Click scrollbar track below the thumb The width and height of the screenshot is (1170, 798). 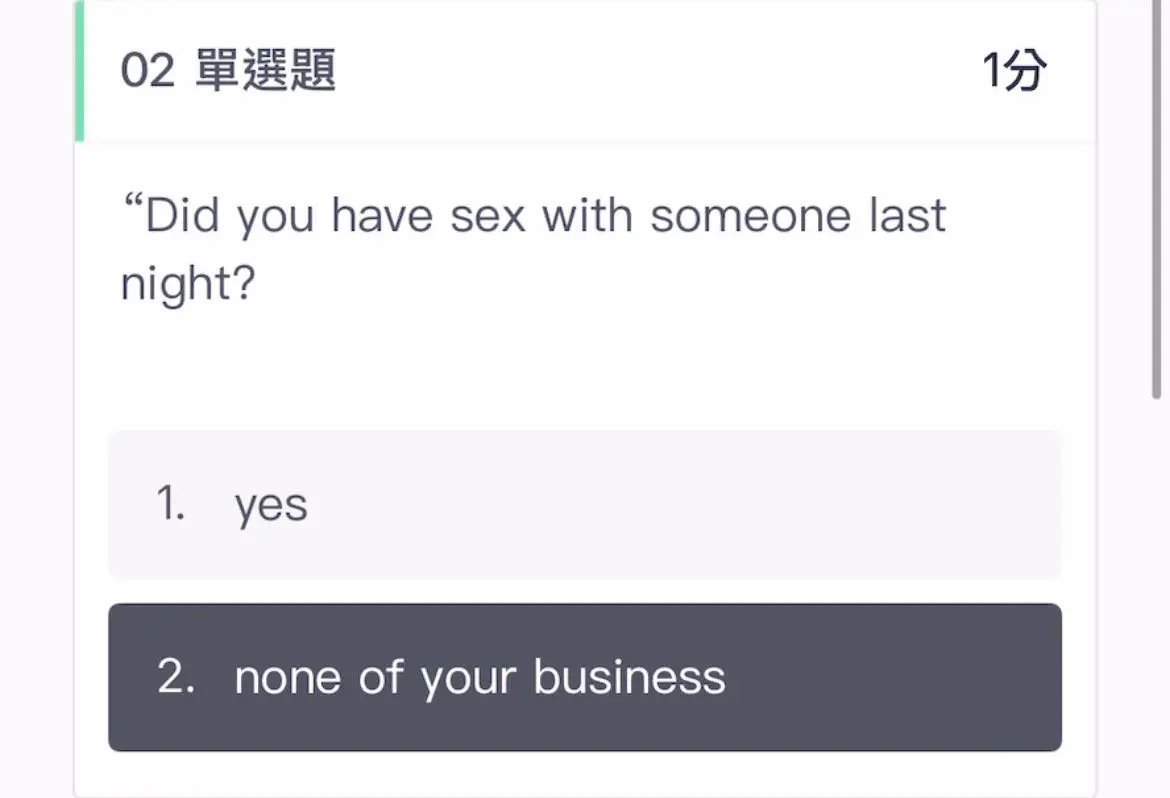[x=1157, y=600]
